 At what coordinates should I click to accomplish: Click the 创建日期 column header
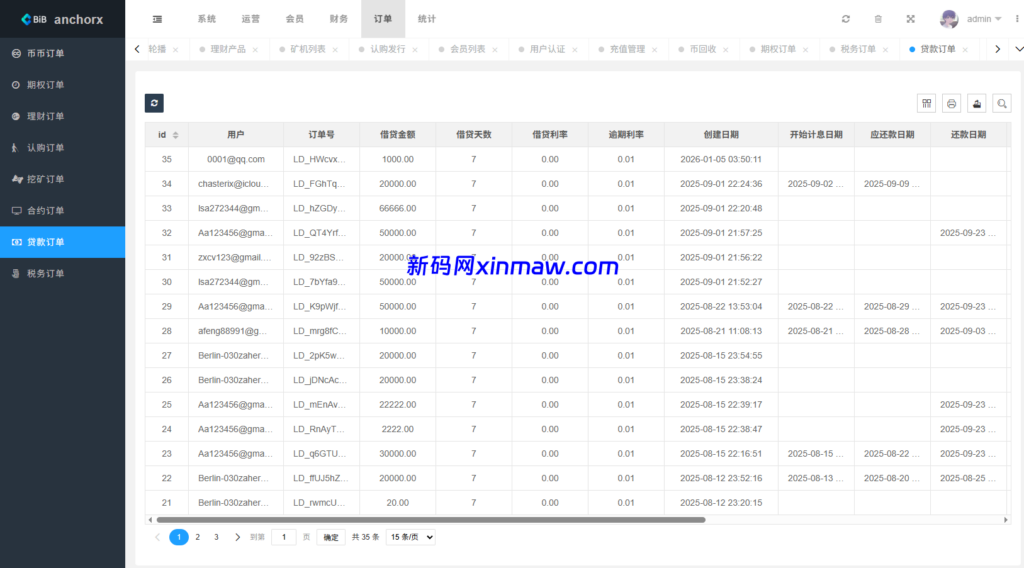tap(721, 134)
